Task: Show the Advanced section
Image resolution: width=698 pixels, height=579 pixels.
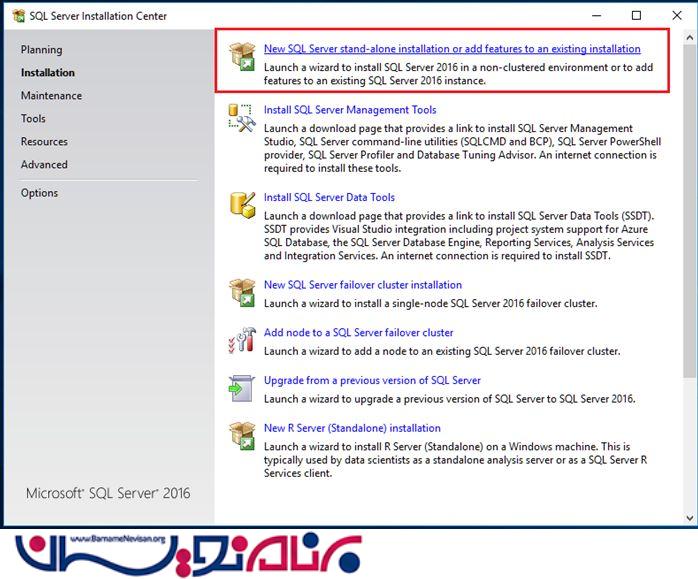Action: [44, 164]
